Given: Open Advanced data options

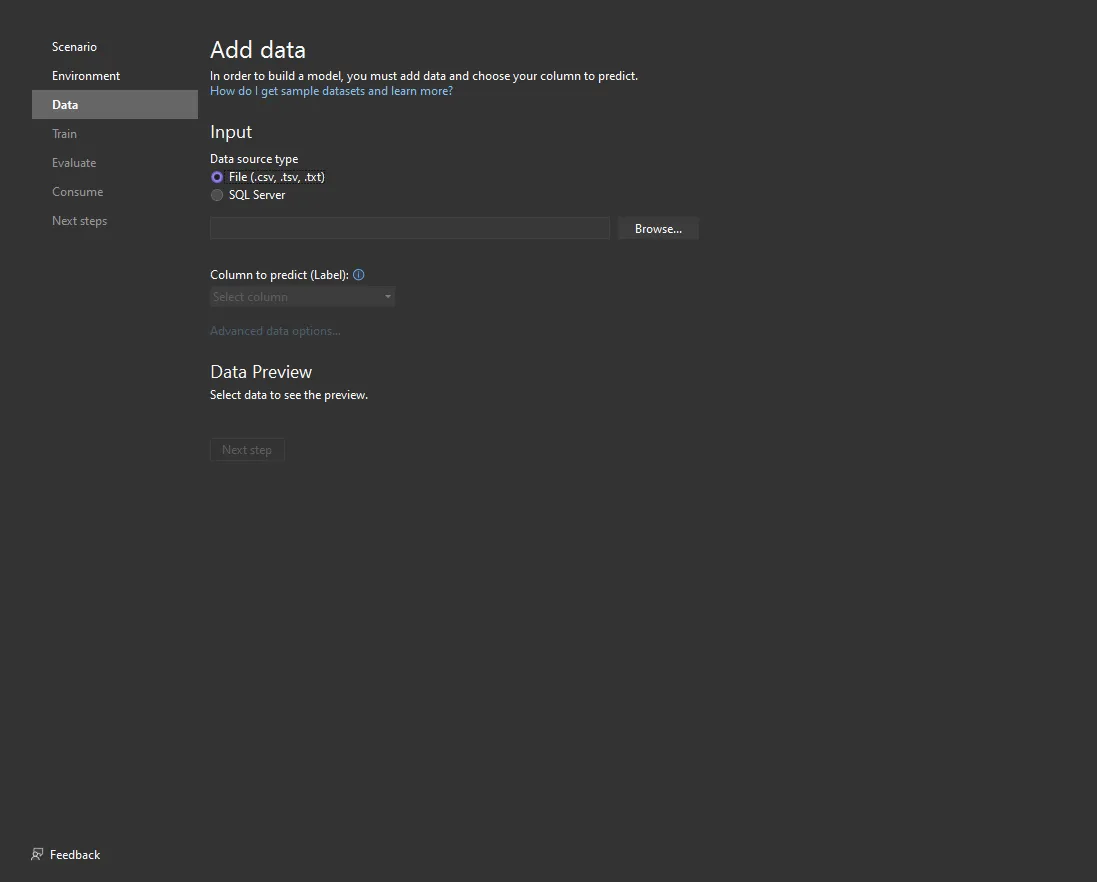Looking at the screenshot, I should 275,331.
